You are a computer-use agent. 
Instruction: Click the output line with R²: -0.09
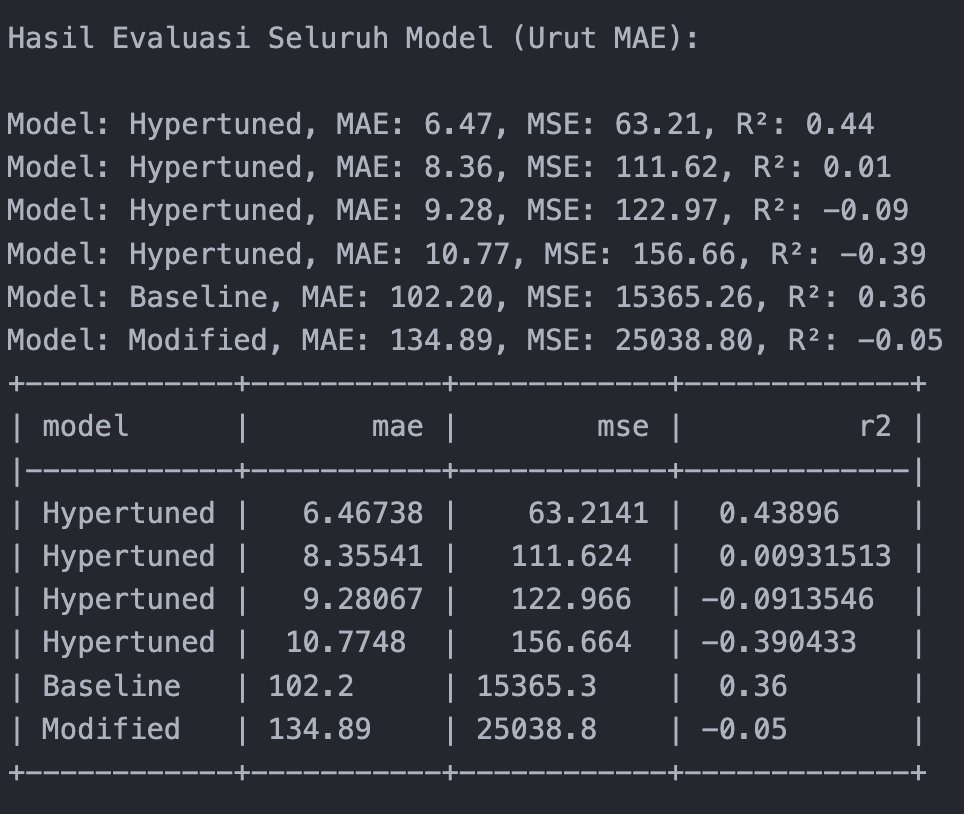tap(457, 211)
